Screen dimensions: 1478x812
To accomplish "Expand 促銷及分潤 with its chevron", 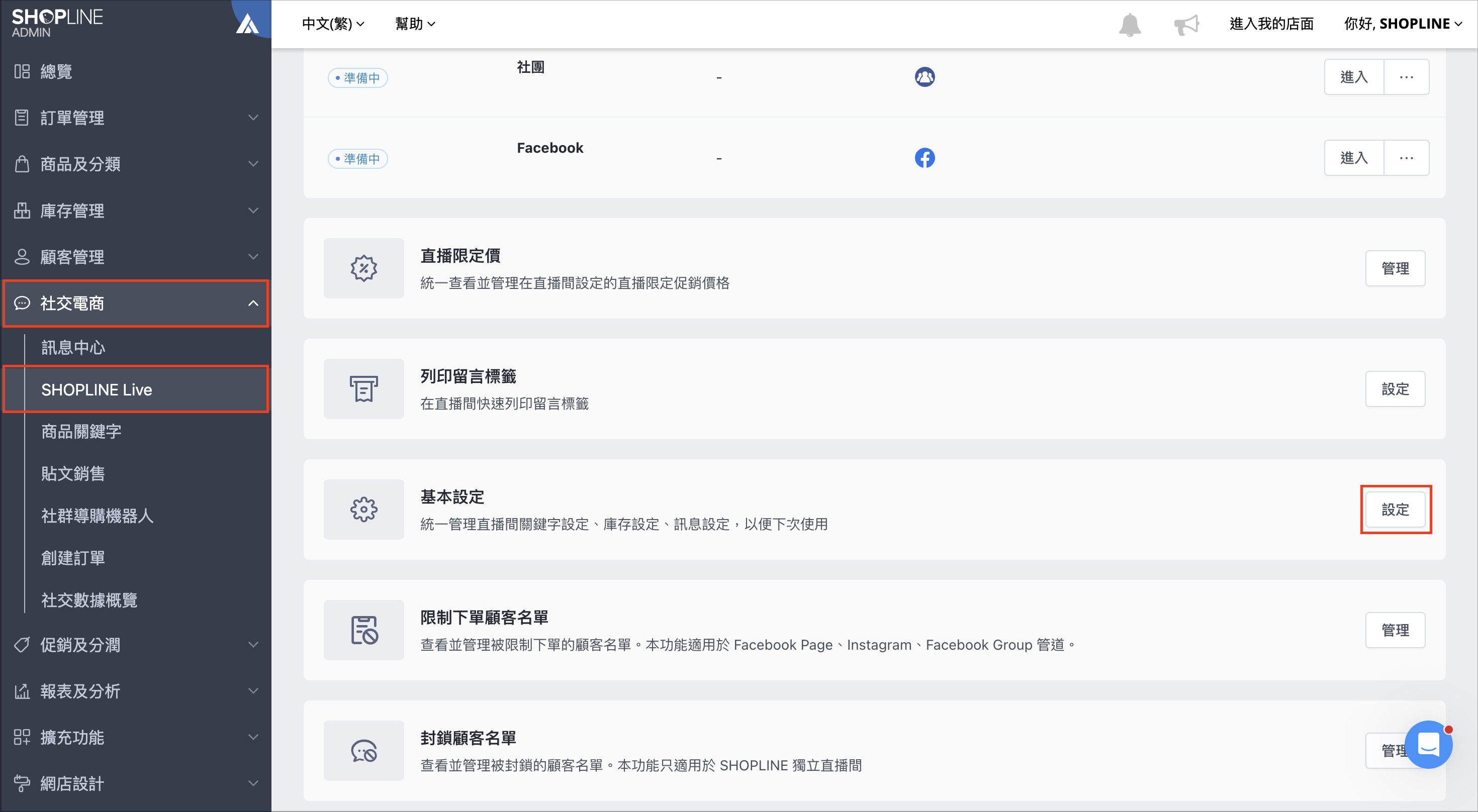I will pyautogui.click(x=253, y=645).
